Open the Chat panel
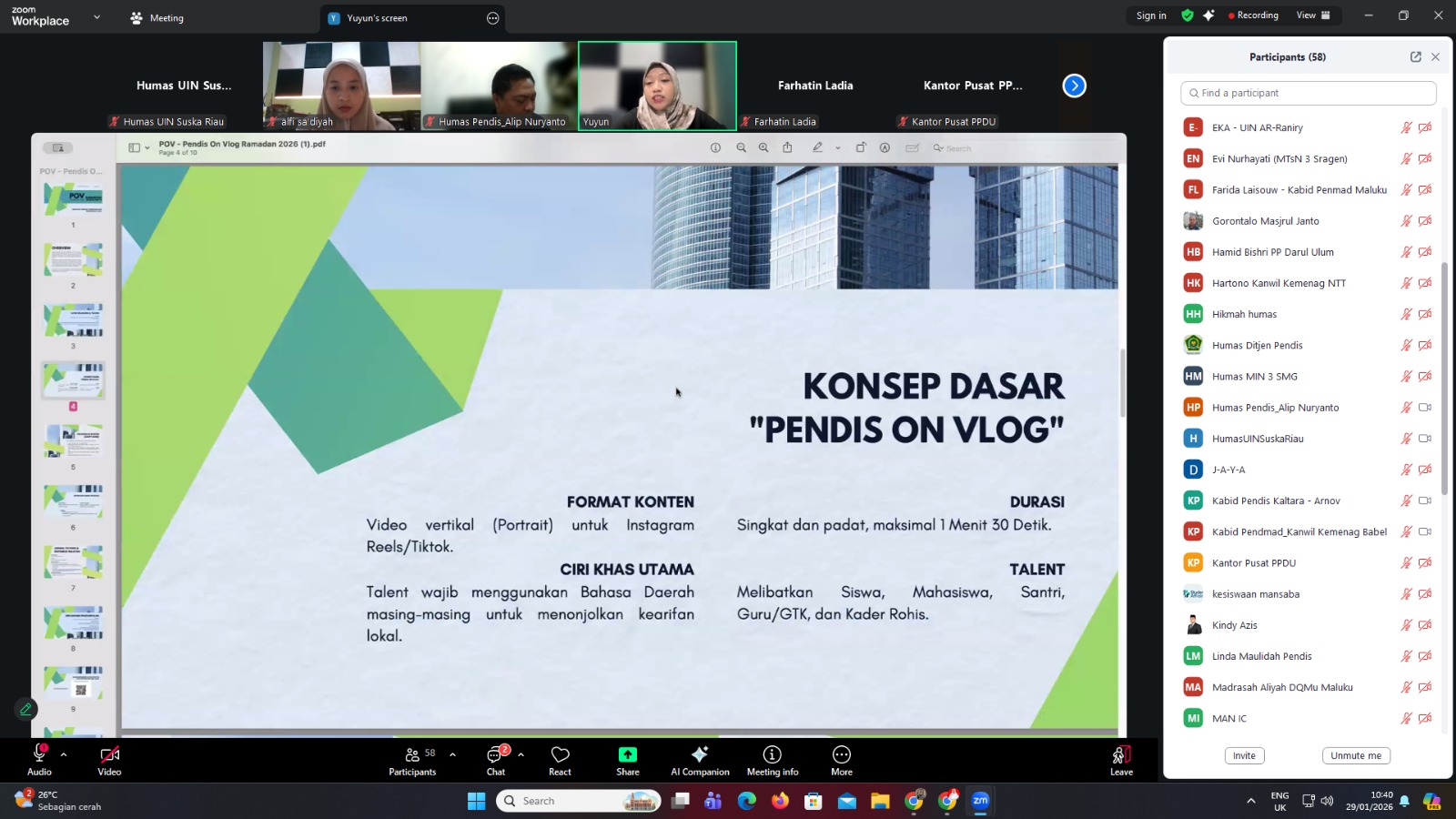The height and width of the screenshot is (819, 1456). 496,760
